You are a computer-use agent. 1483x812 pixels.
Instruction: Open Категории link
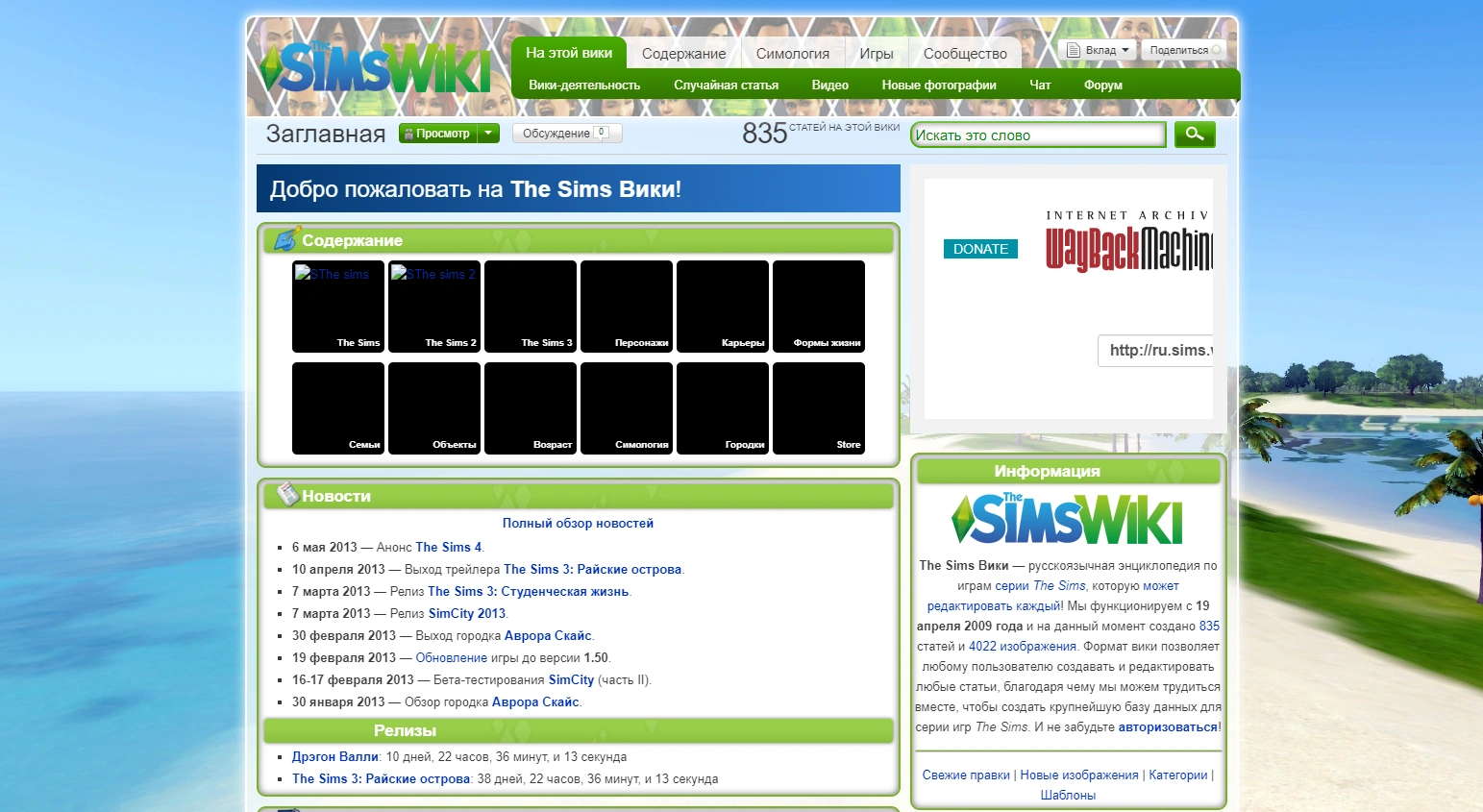(x=1178, y=775)
